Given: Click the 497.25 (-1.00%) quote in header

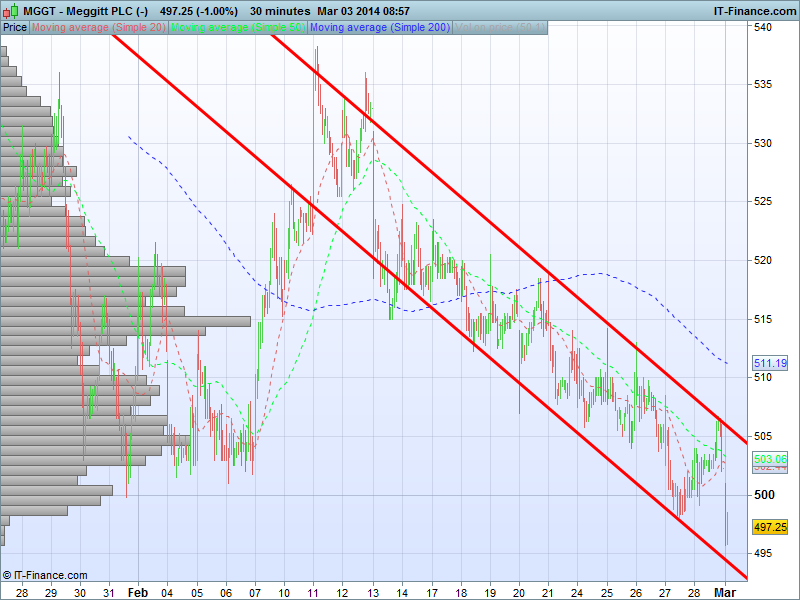Looking at the screenshot, I should (x=199, y=11).
